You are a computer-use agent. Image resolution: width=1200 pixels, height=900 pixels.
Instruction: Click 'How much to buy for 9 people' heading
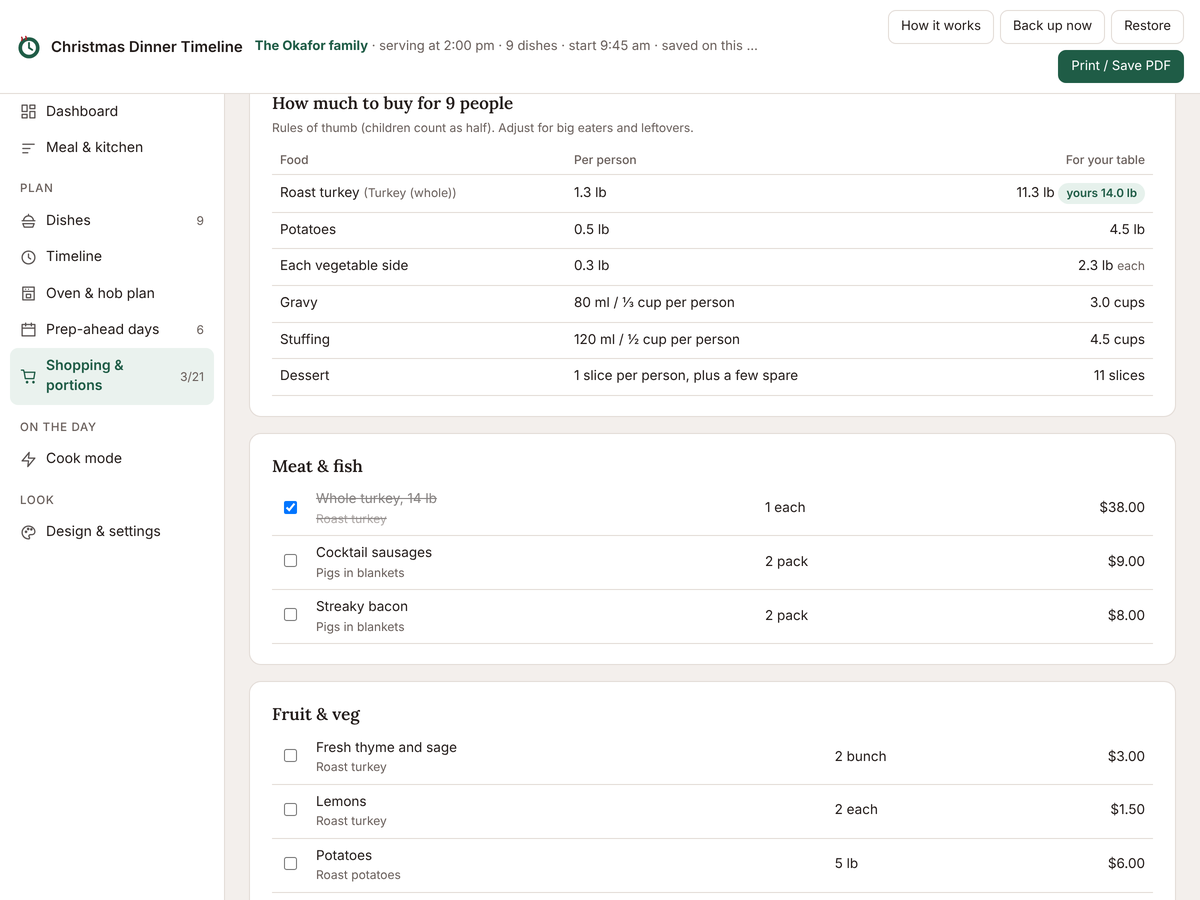click(392, 104)
